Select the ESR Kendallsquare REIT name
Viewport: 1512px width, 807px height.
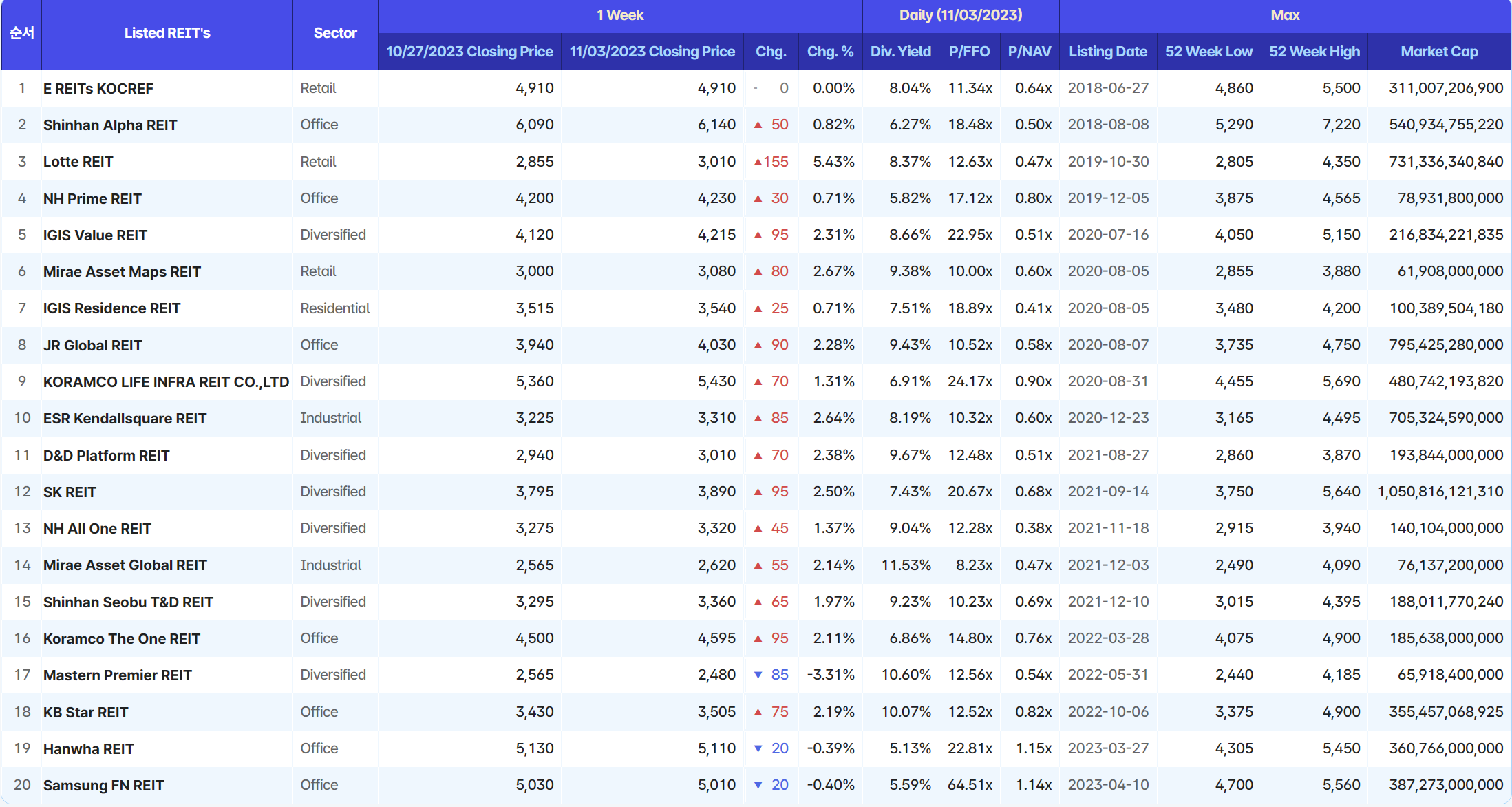[125, 419]
